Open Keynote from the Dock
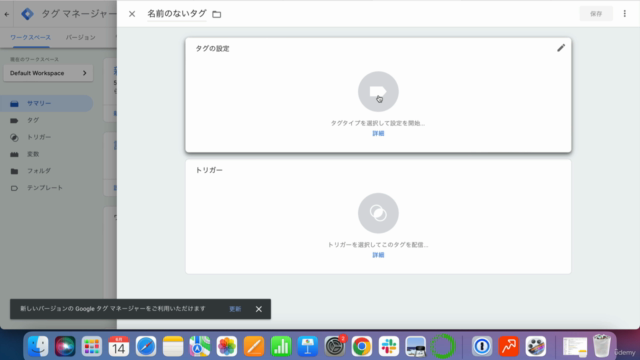 point(308,347)
